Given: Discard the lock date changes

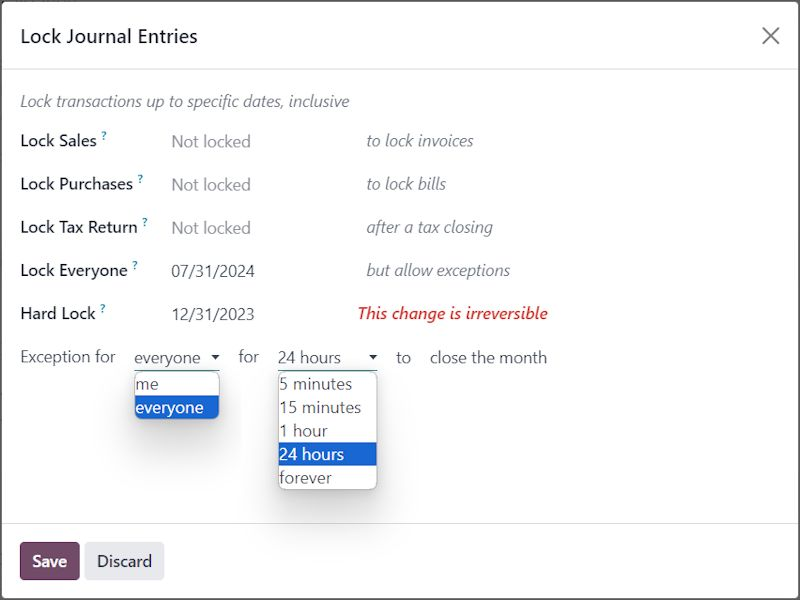Looking at the screenshot, I should [124, 561].
